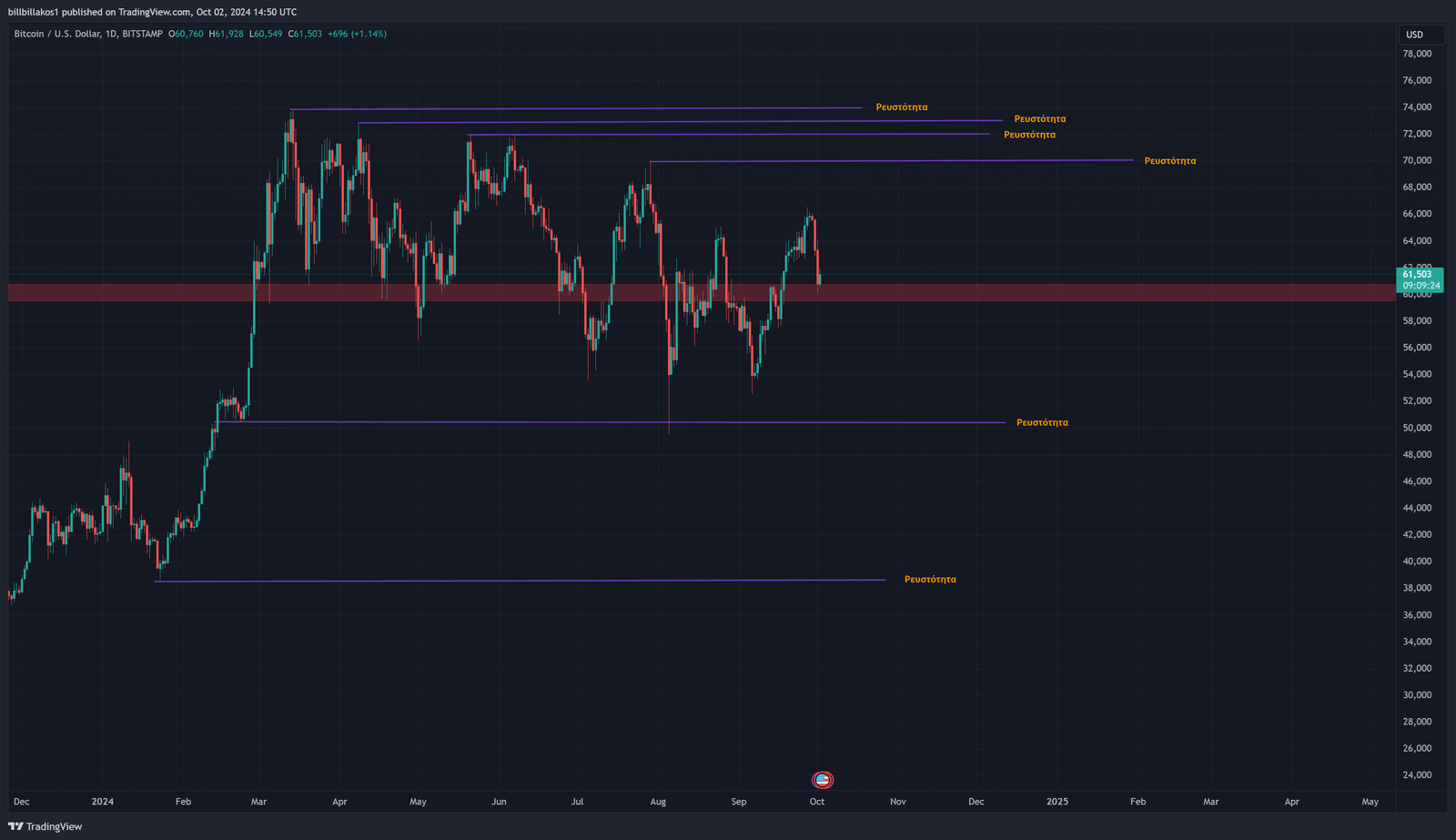Select the Ρευστότητα label on the 70,000 line
The height and width of the screenshot is (840, 1456).
pos(1170,161)
